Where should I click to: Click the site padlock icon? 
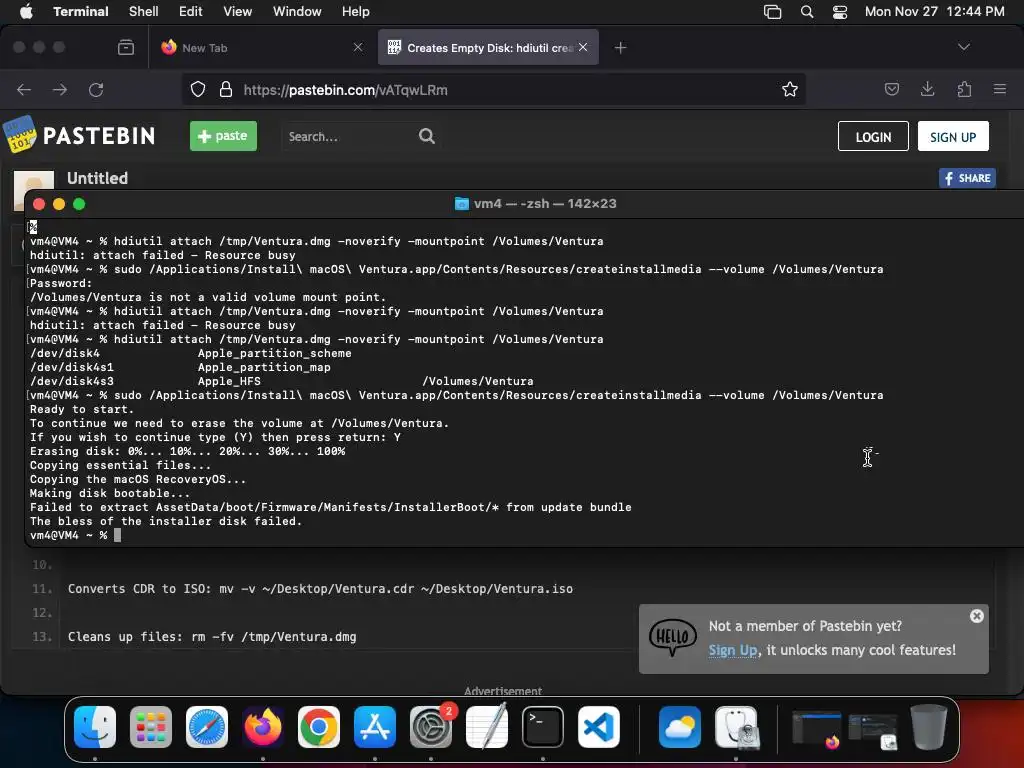(226, 89)
